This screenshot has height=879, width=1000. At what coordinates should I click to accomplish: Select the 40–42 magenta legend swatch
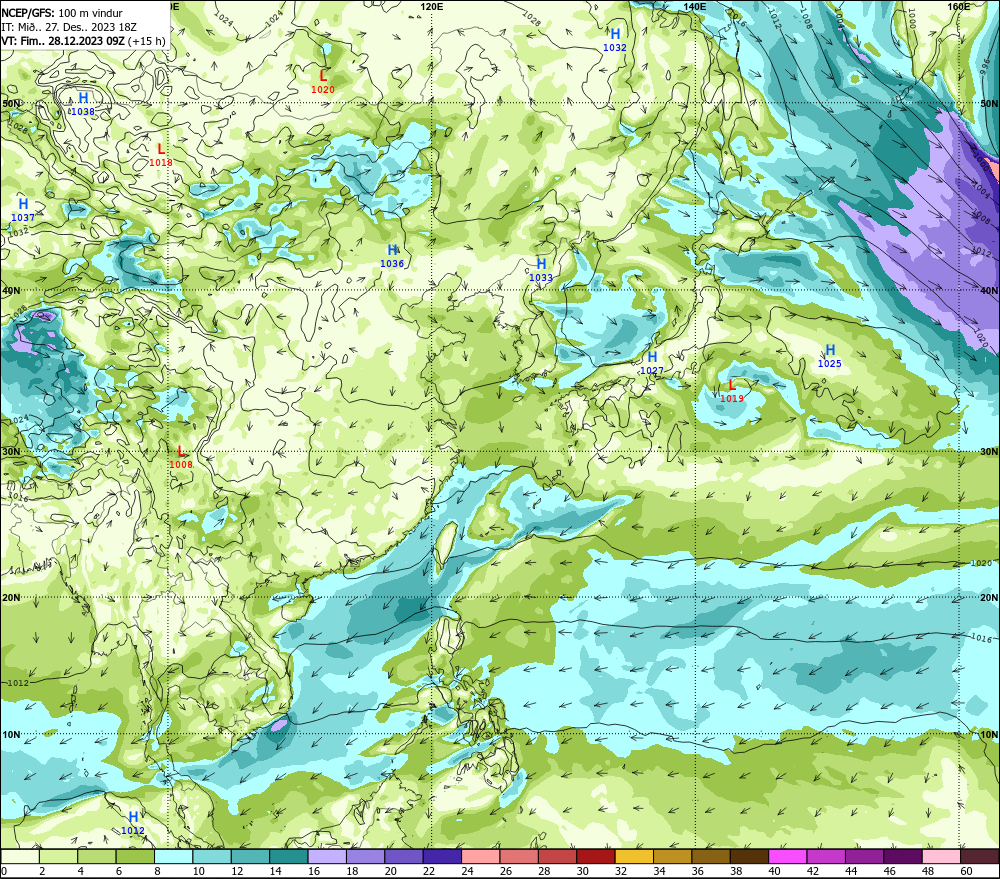pyautogui.click(x=788, y=856)
